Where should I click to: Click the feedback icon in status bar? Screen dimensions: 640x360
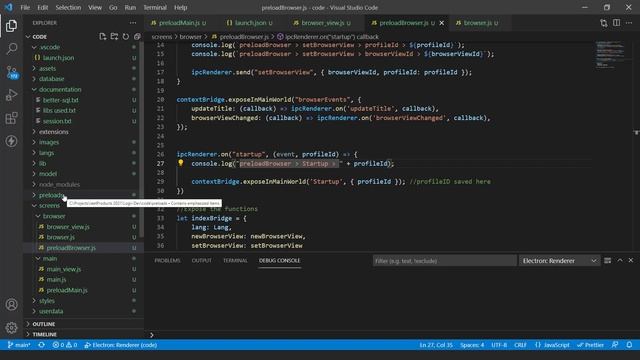615,345
